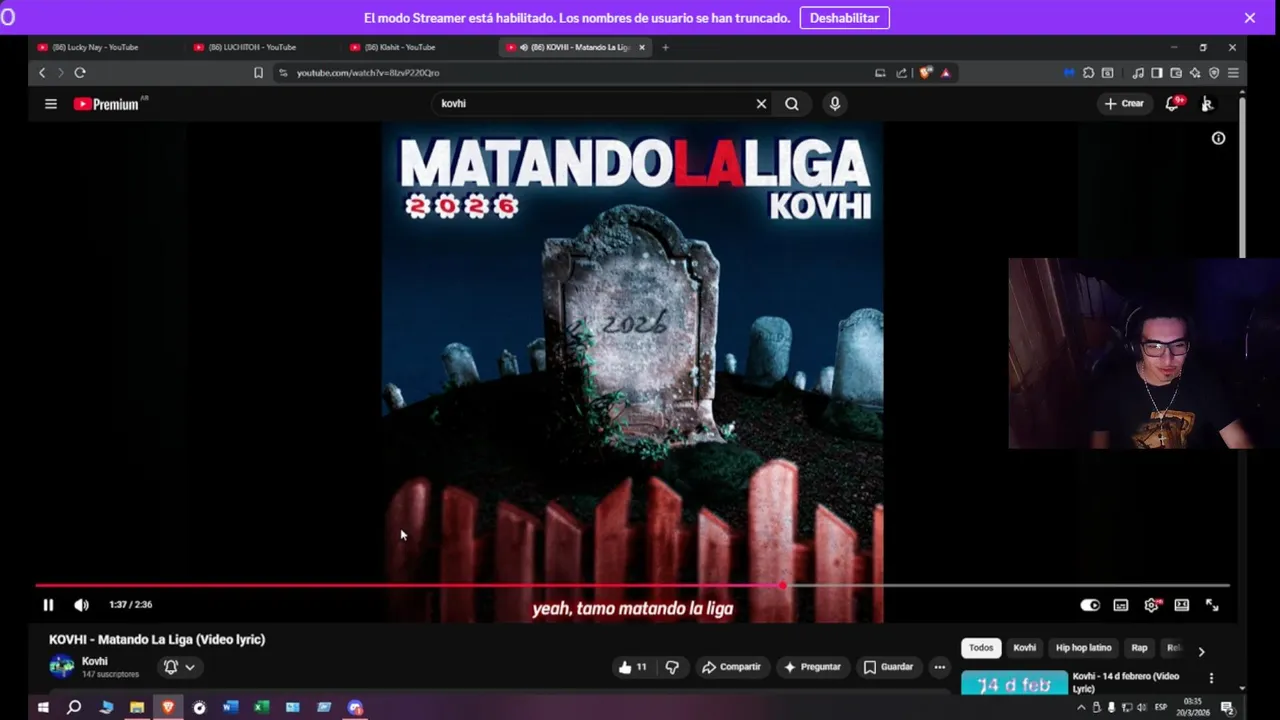The height and width of the screenshot is (720, 1280).
Task: Open the Kovhi channel name link
Action: point(95,661)
